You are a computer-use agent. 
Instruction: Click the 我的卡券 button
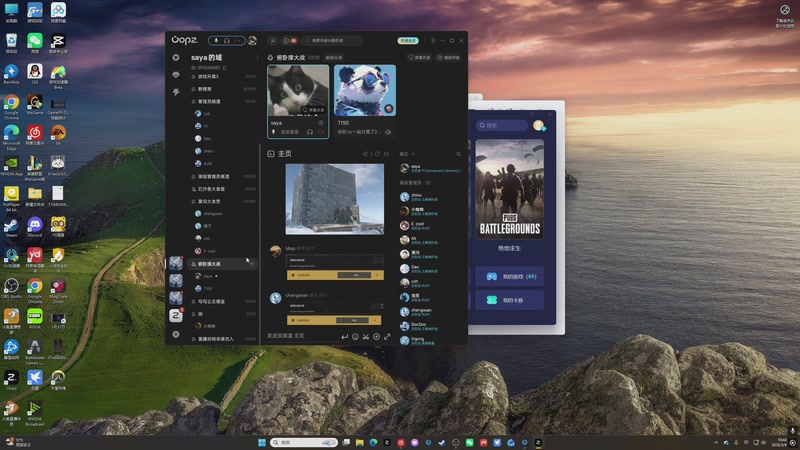510,300
